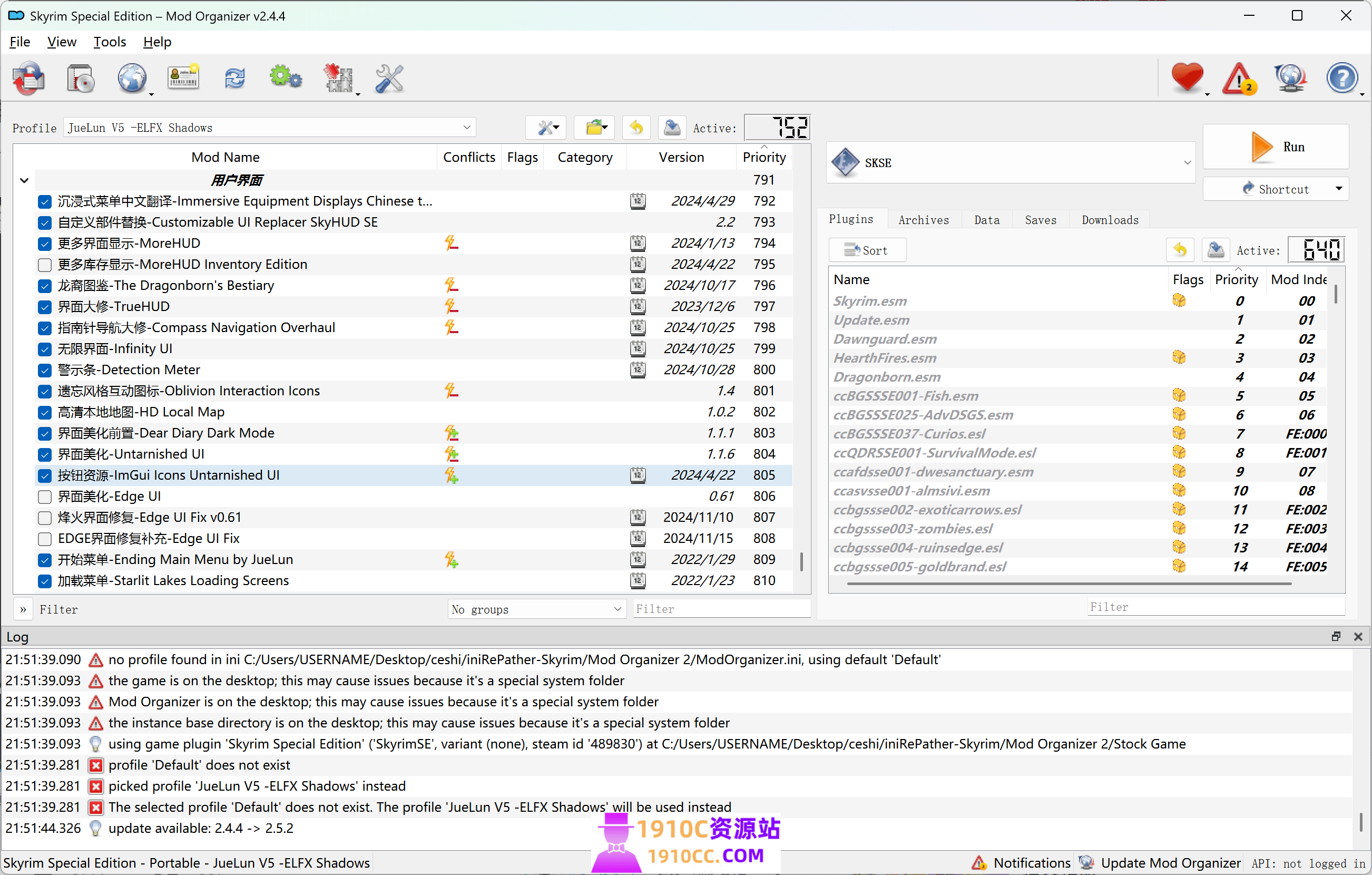Screen dimensions: 1372x875
Task: Click the plugins Filter input field
Action: 1216,607
